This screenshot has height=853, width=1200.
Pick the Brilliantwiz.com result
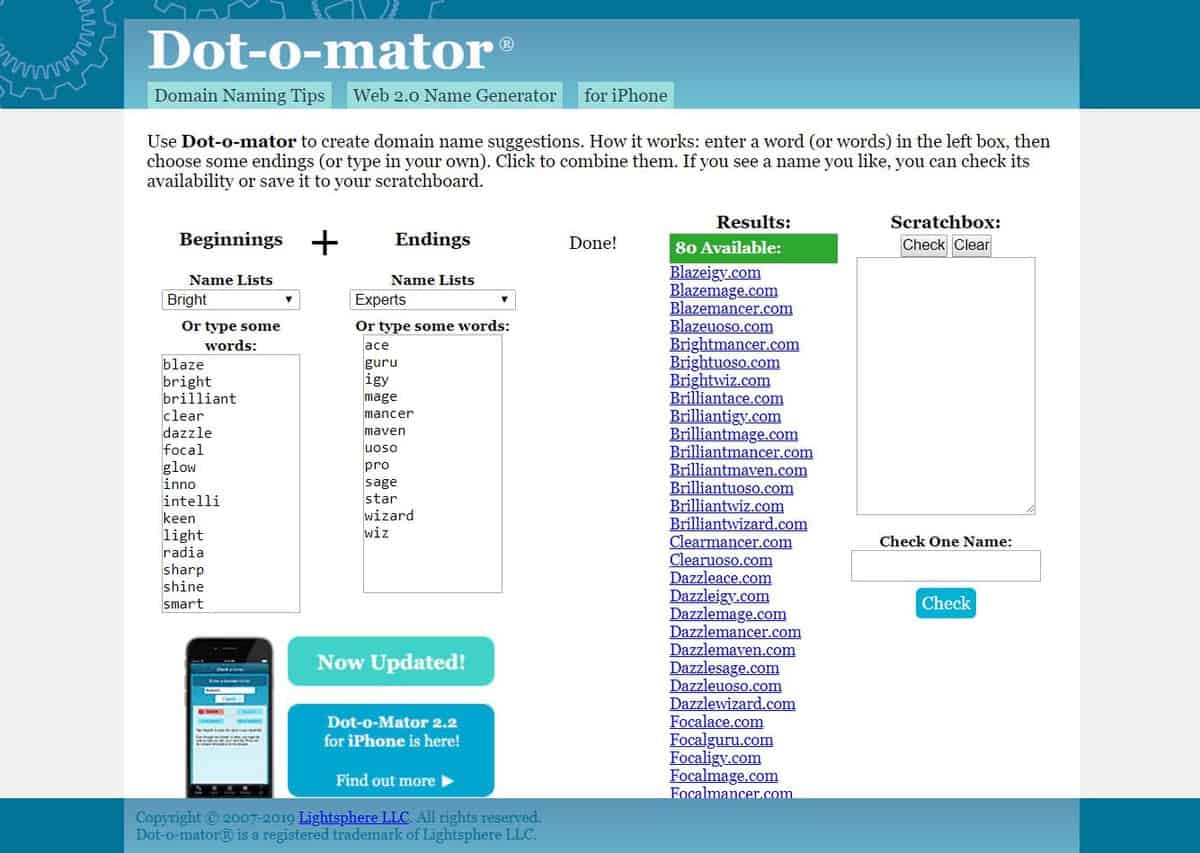pyautogui.click(x=727, y=506)
